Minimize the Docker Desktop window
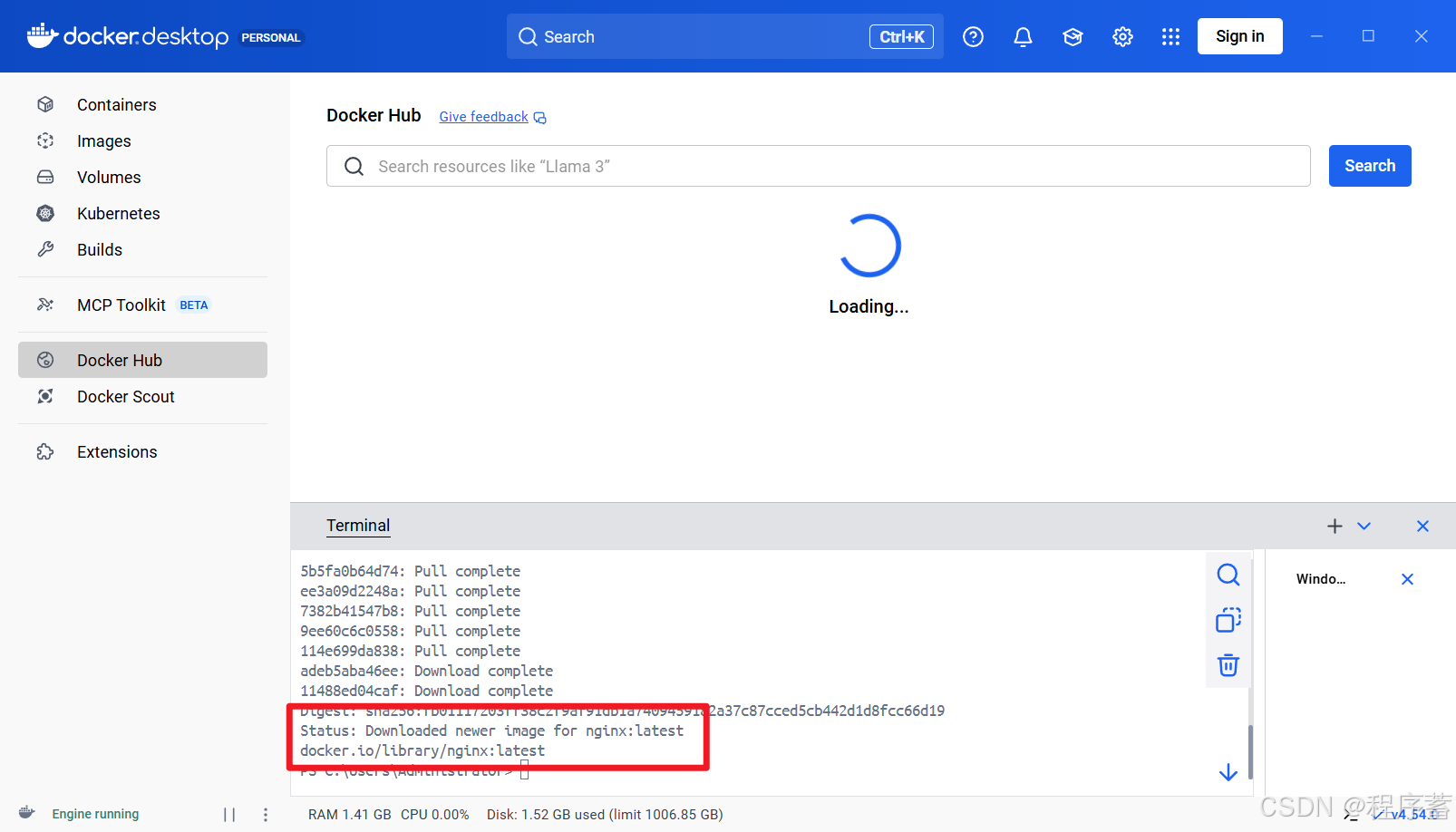Image resolution: width=1456 pixels, height=832 pixels. point(1316,36)
